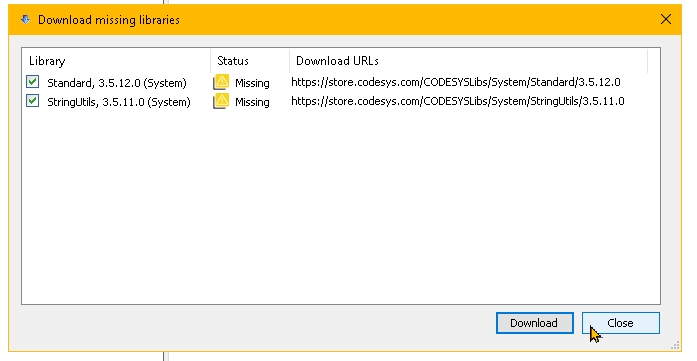The height and width of the screenshot is (361, 697).
Task: Click the Standard/3.5.12.0 store URL
Action: [456, 82]
